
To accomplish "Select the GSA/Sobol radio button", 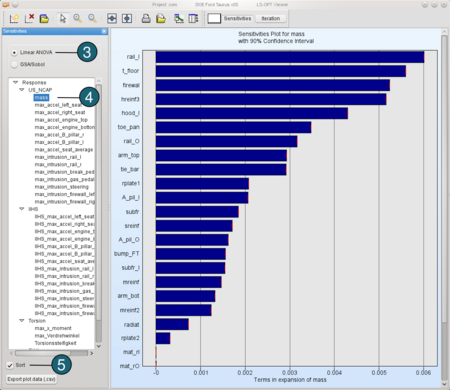I will [x=14, y=64].
